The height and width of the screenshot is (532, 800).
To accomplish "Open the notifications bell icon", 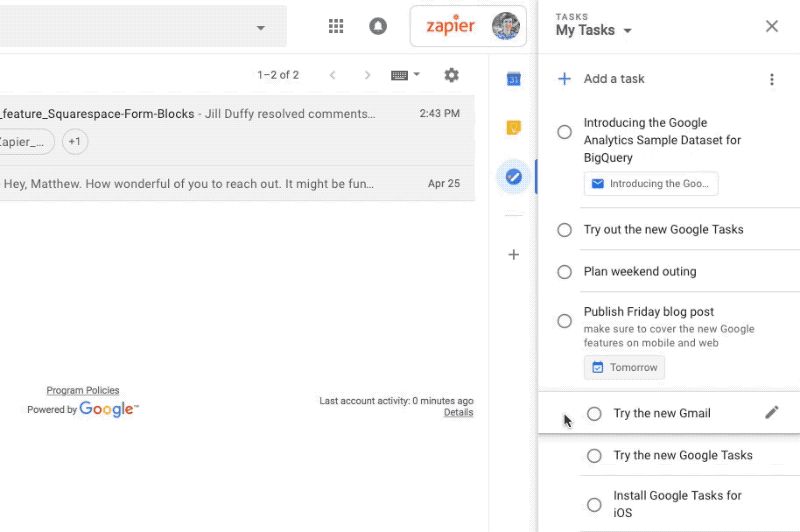I will pyautogui.click(x=378, y=26).
